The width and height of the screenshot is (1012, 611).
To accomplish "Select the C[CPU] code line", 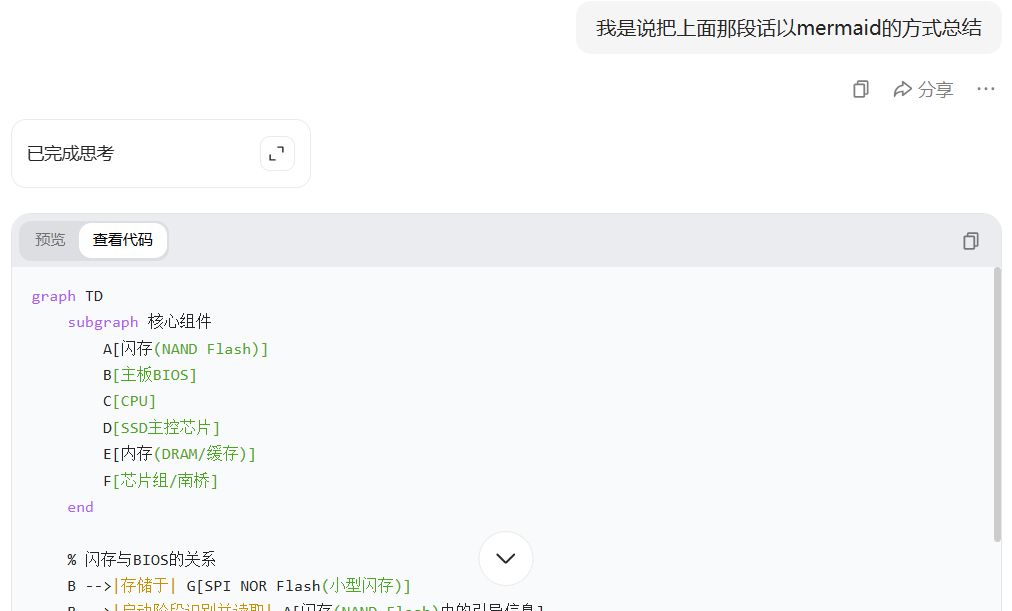I will pos(129,401).
